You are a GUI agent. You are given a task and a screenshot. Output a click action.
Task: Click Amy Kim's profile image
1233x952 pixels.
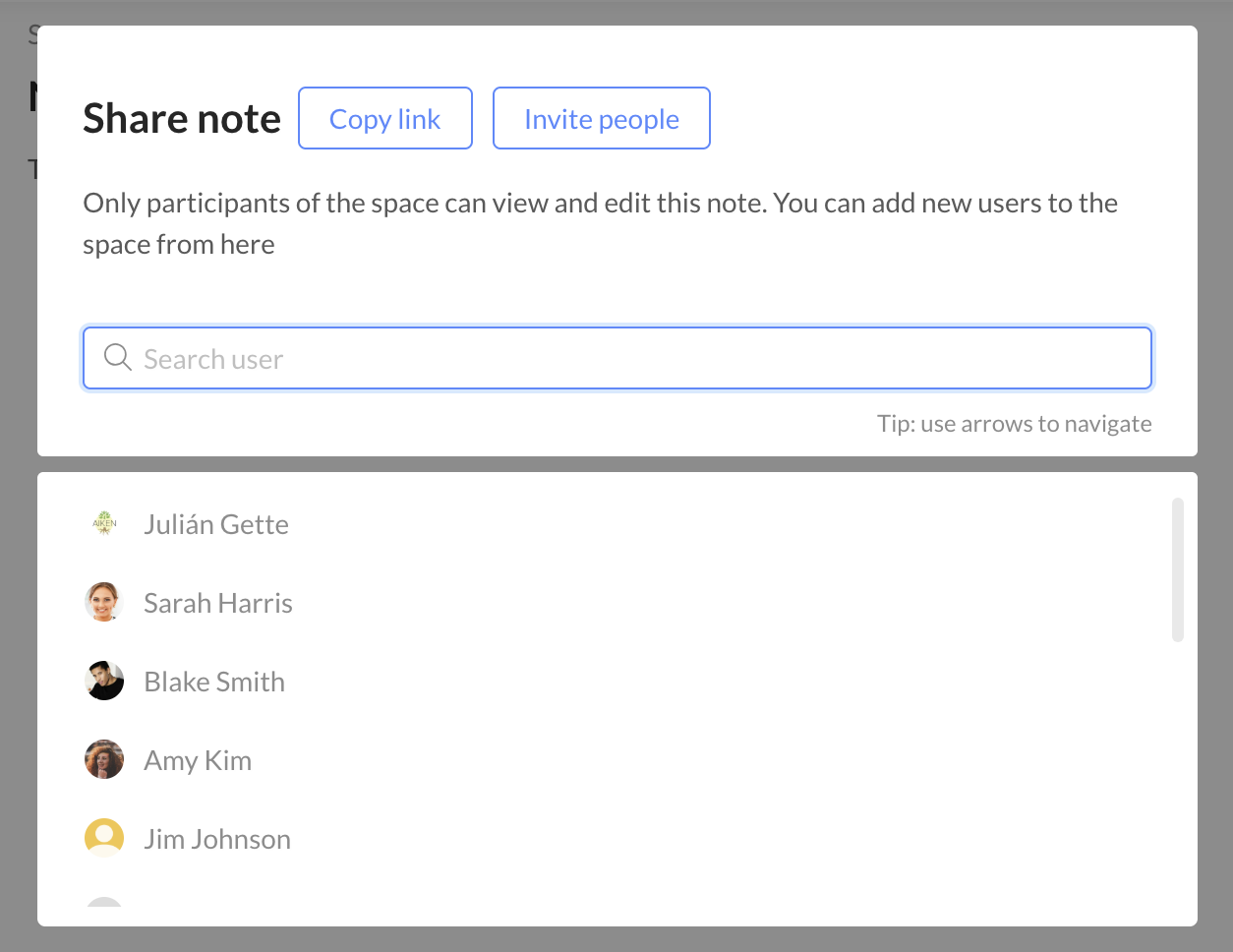point(104,759)
